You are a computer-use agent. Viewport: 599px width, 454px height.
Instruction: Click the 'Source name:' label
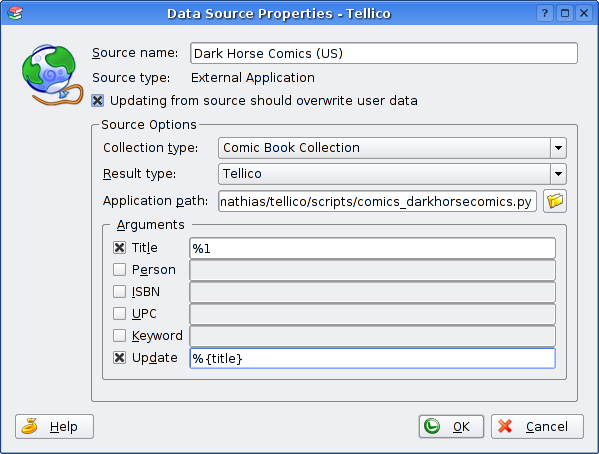pyautogui.click(x=135, y=53)
